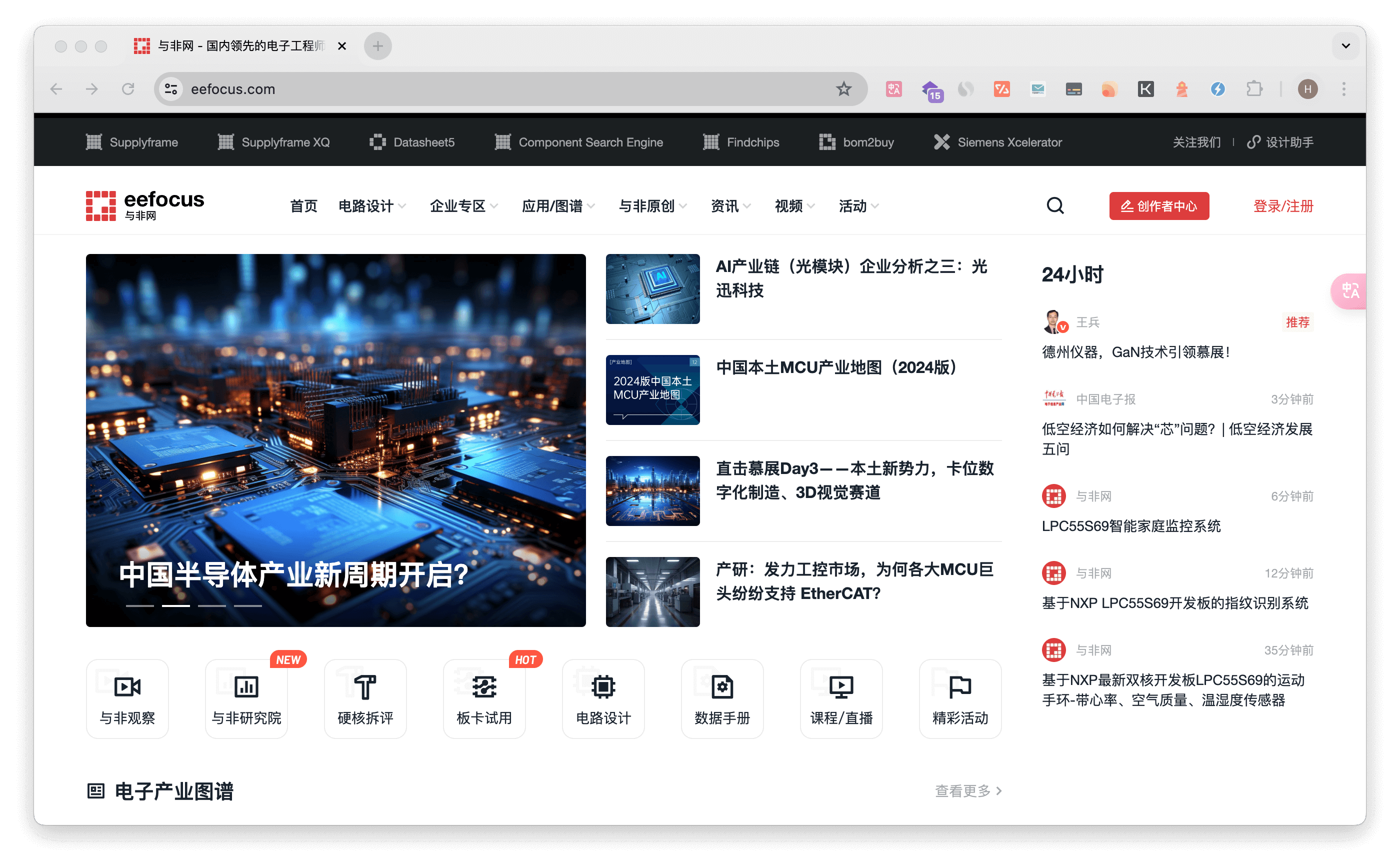Open the 登录/注册 link
Image resolution: width=1400 pixels, height=867 pixels.
point(1282,206)
